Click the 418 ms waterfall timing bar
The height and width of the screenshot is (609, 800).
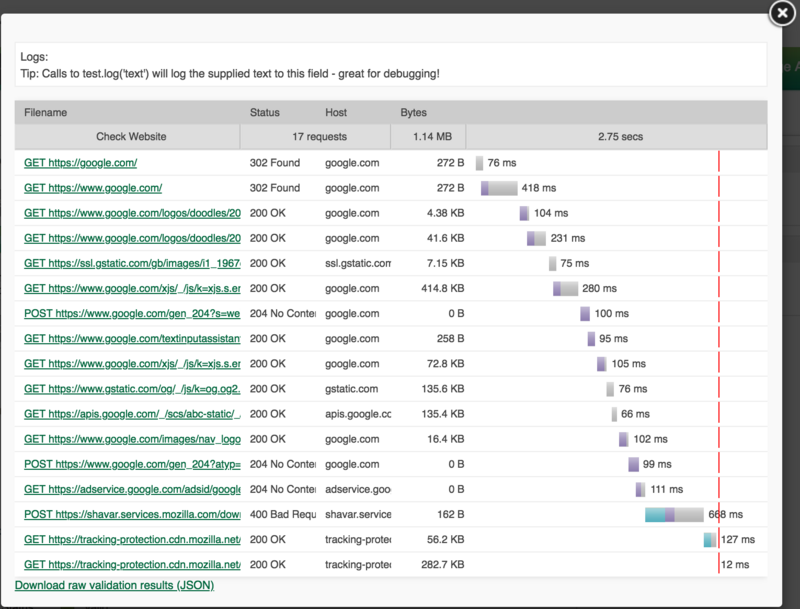point(499,188)
